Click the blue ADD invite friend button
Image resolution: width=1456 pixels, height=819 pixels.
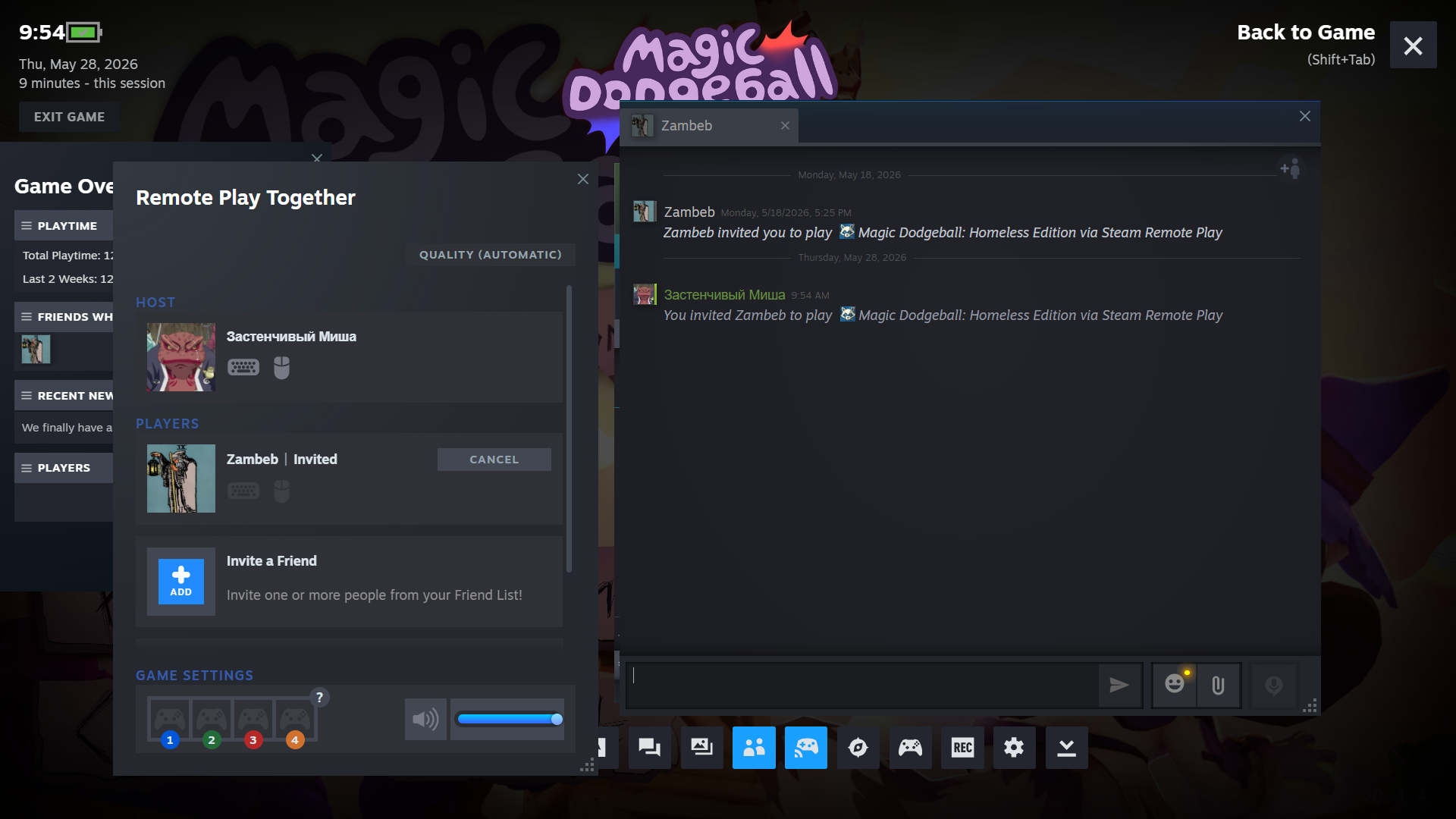[x=180, y=582]
